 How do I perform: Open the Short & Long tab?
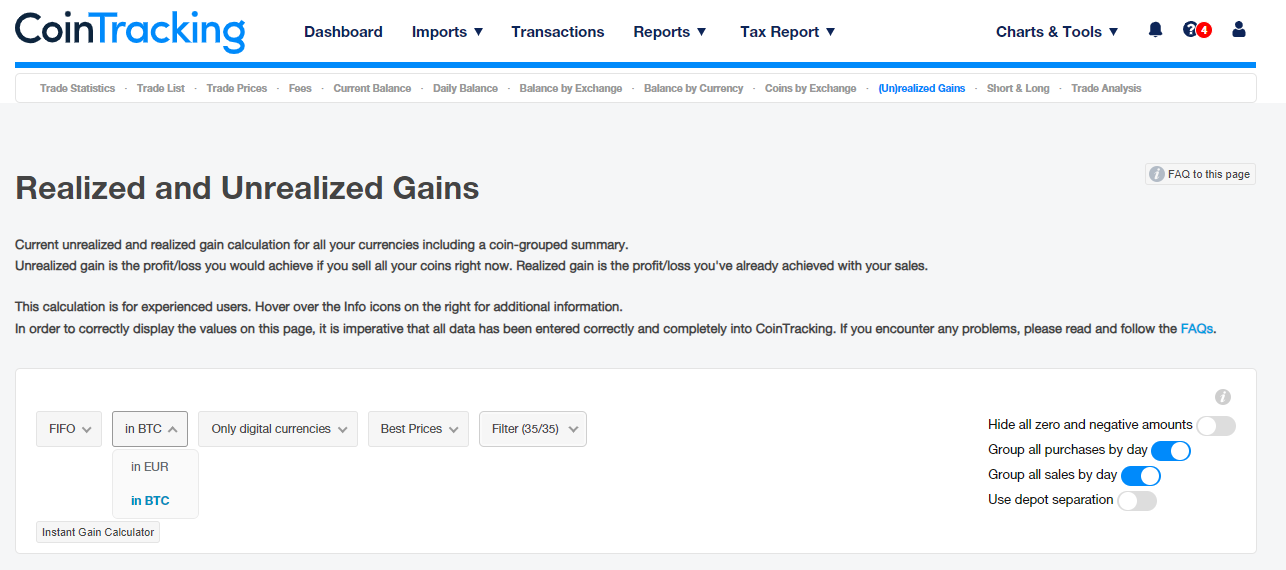click(1018, 88)
